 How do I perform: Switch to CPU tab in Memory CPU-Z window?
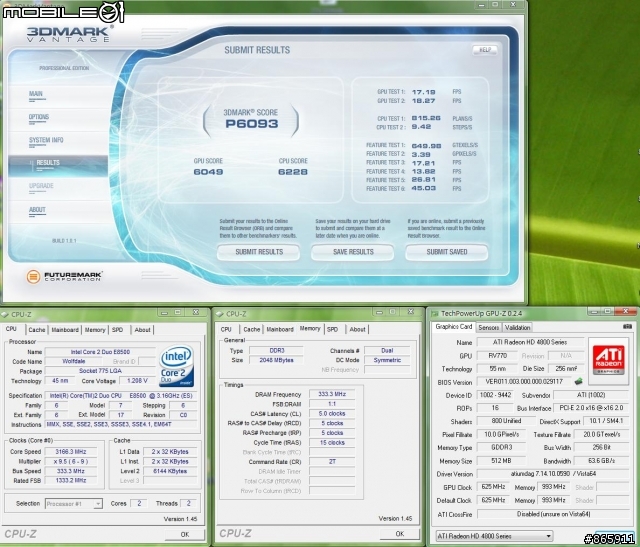click(x=226, y=329)
